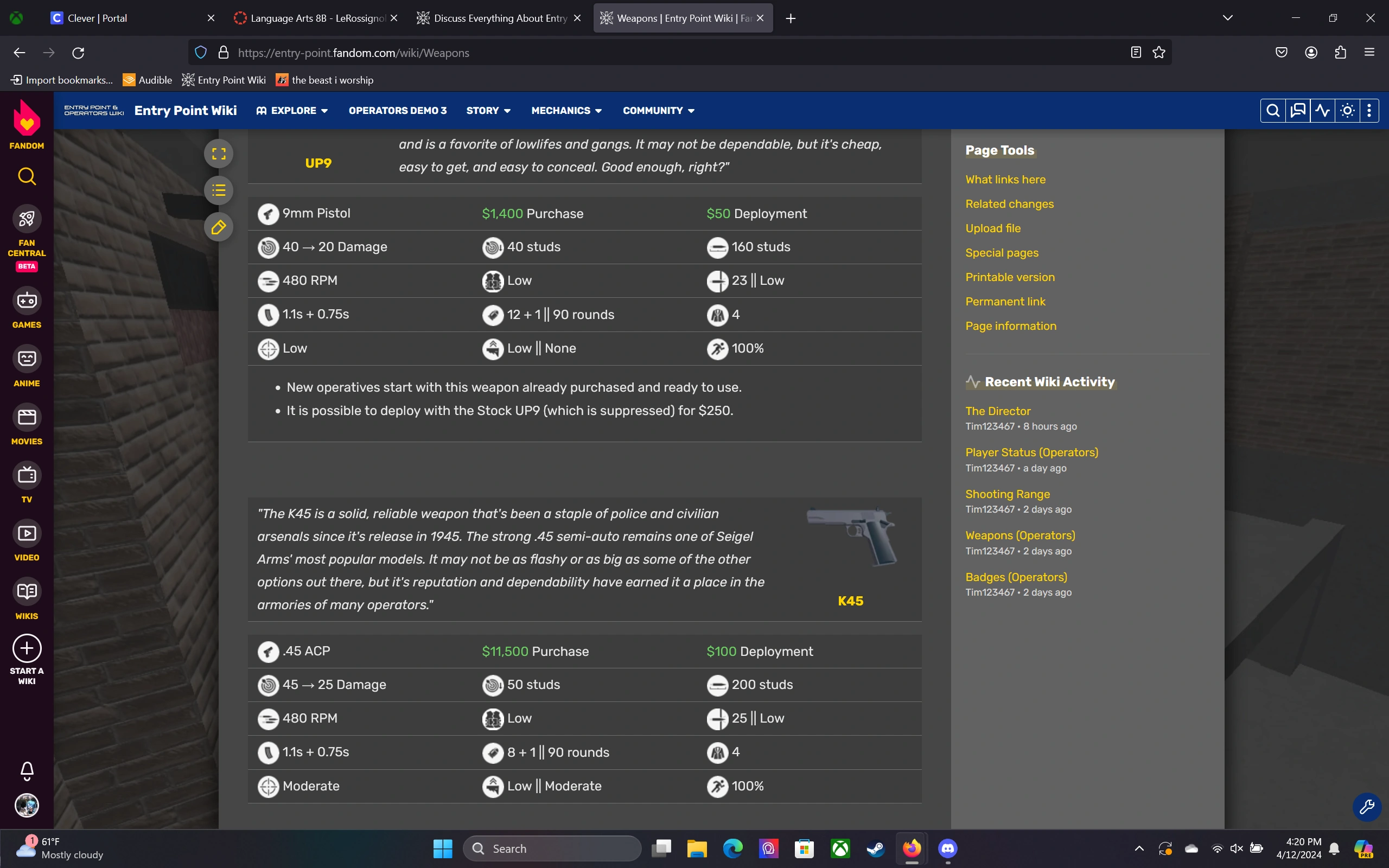Bookmark this page with star icon
Image resolution: width=1389 pixels, height=868 pixels.
click(x=1159, y=52)
